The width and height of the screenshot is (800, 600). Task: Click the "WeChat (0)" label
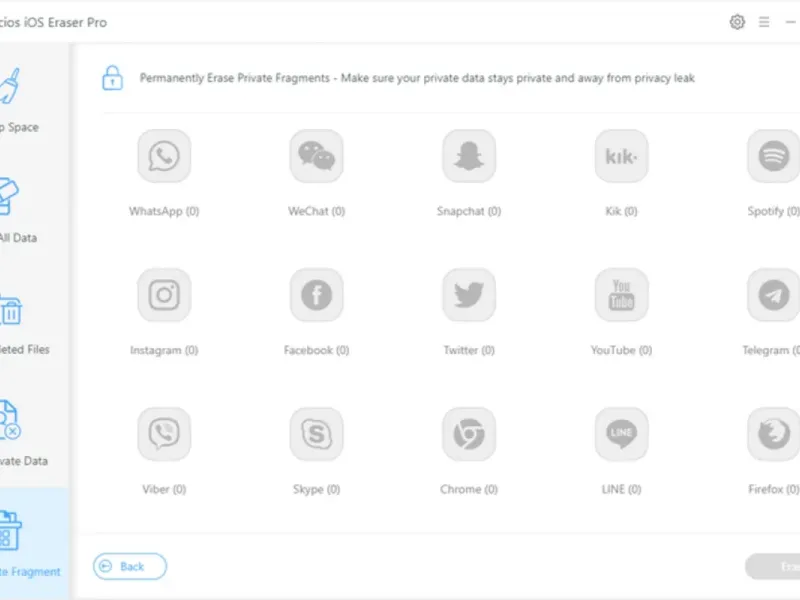pyautogui.click(x=316, y=211)
